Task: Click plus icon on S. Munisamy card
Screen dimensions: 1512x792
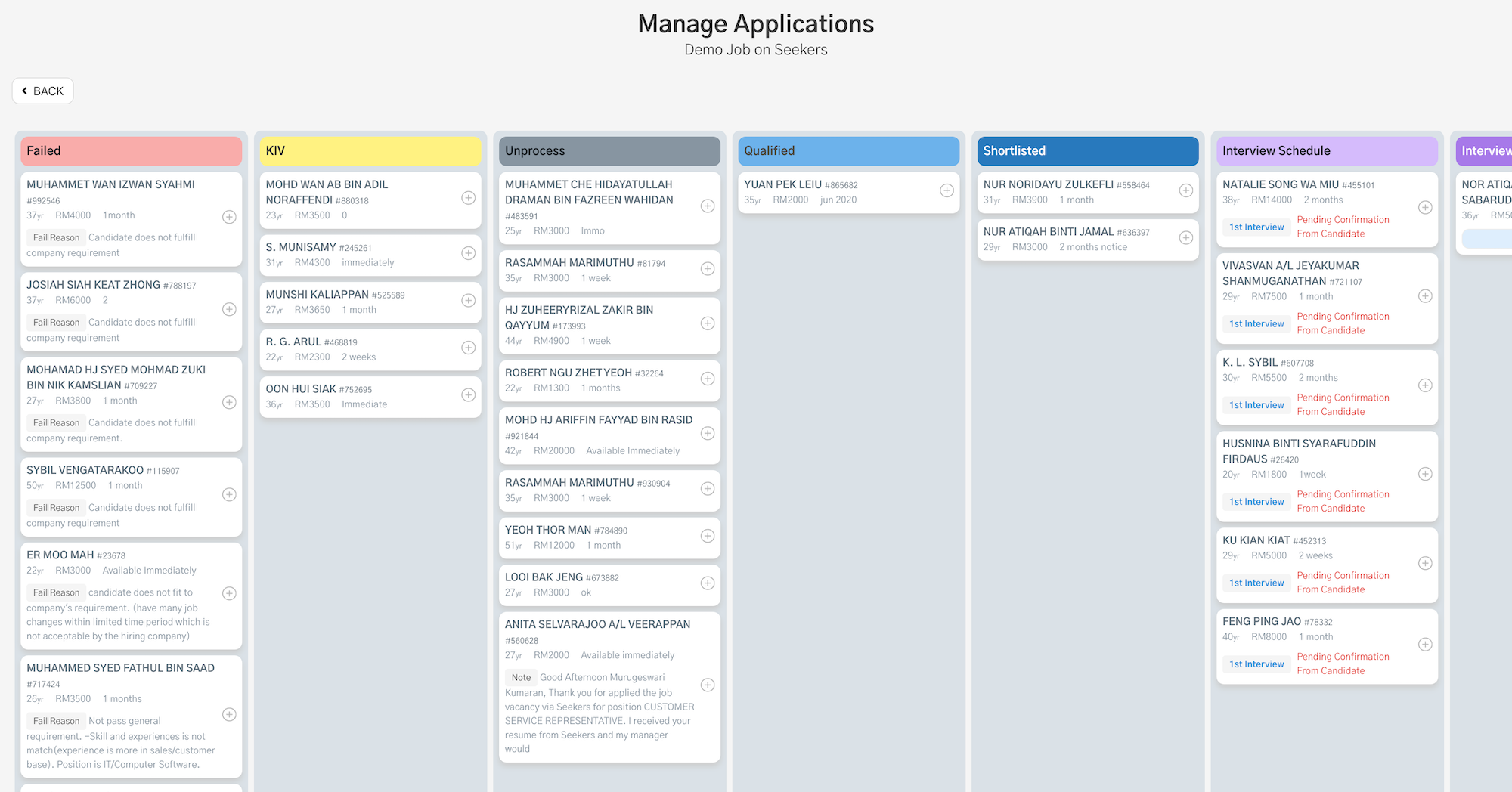Action: (x=469, y=253)
